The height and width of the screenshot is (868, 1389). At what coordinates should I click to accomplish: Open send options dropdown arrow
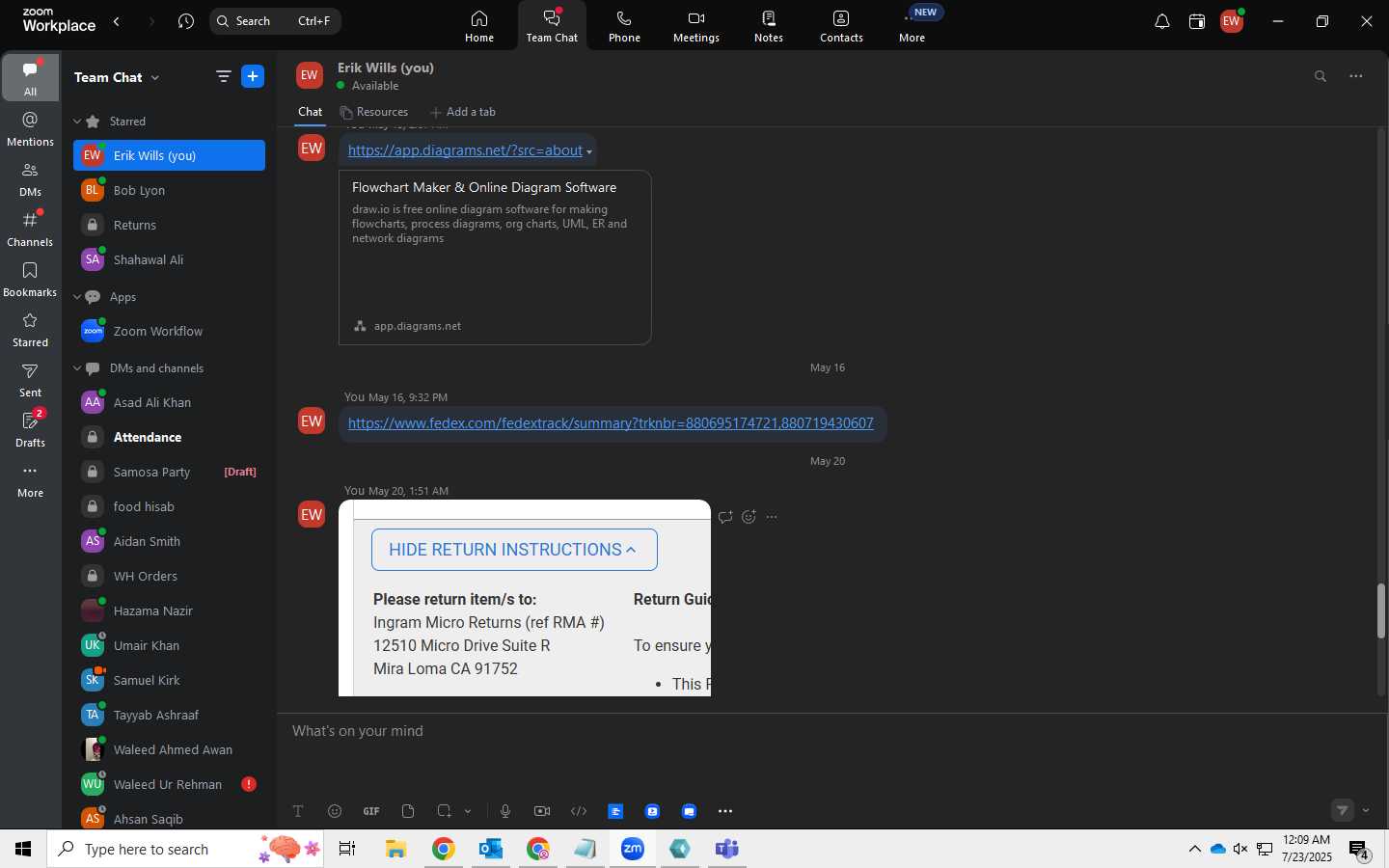point(1366,811)
